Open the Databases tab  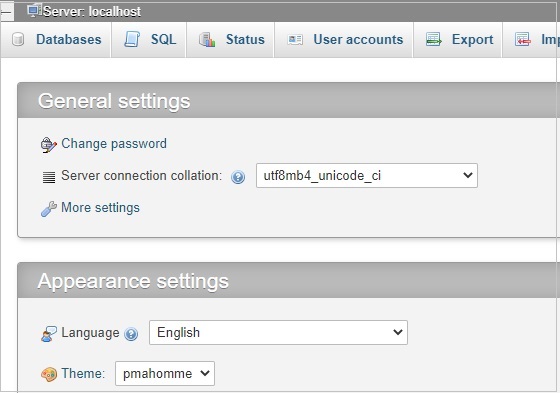click(x=56, y=39)
